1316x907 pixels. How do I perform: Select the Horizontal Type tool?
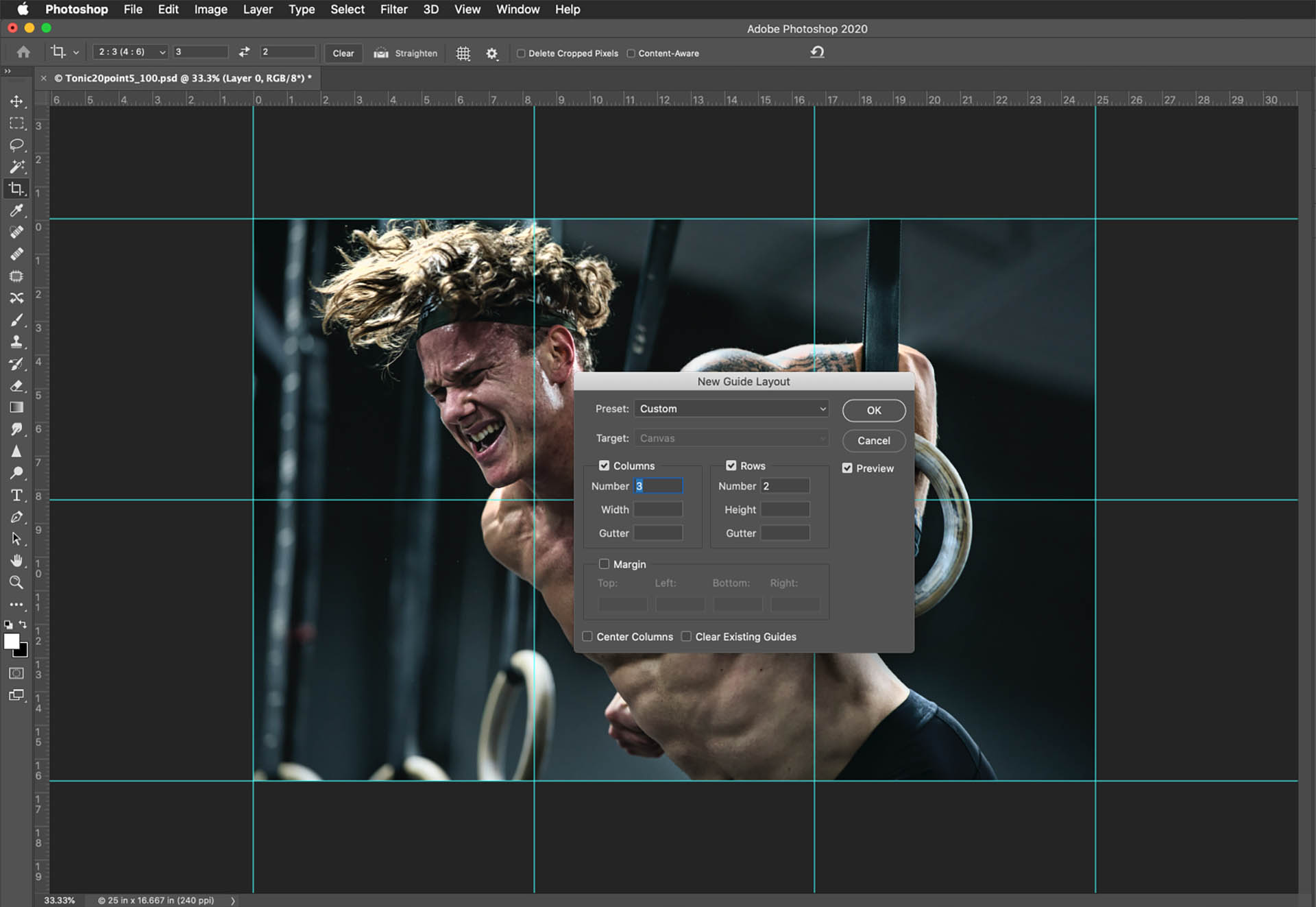[x=16, y=495]
